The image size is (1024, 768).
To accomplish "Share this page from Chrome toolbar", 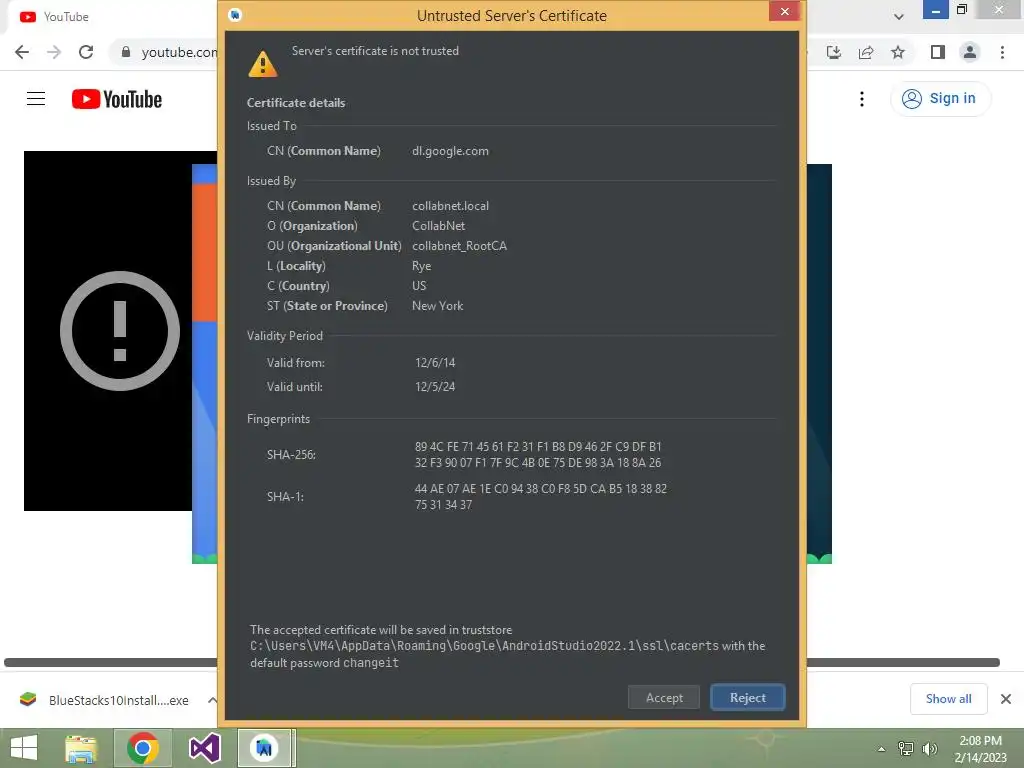I will (x=866, y=52).
